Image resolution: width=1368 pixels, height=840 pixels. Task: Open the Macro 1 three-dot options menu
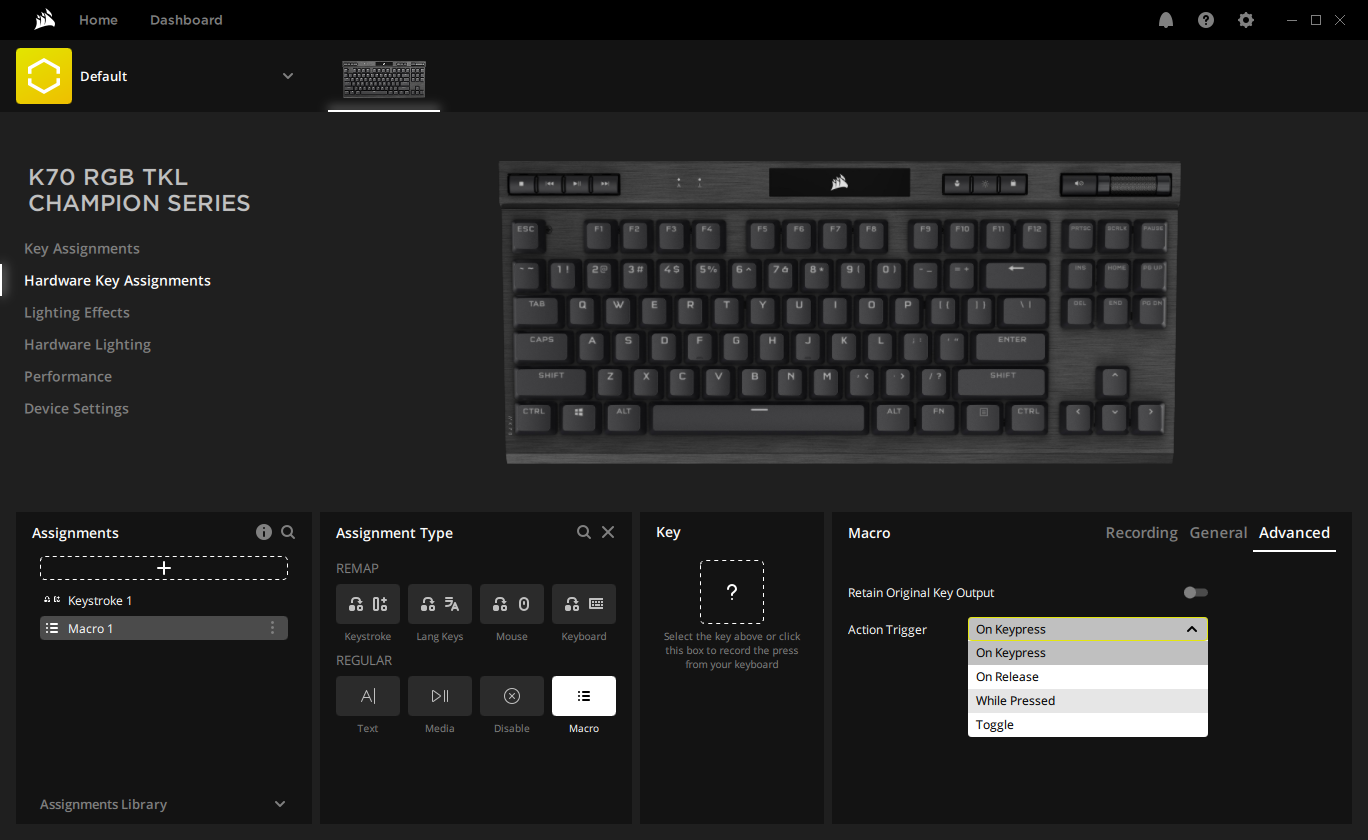click(x=272, y=628)
